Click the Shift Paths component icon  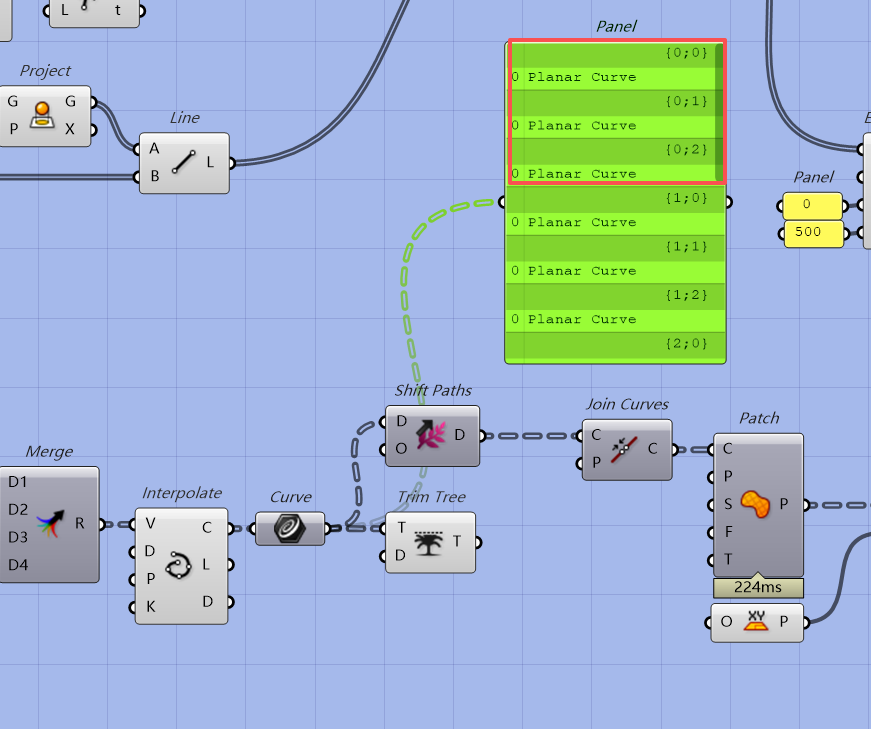433,435
